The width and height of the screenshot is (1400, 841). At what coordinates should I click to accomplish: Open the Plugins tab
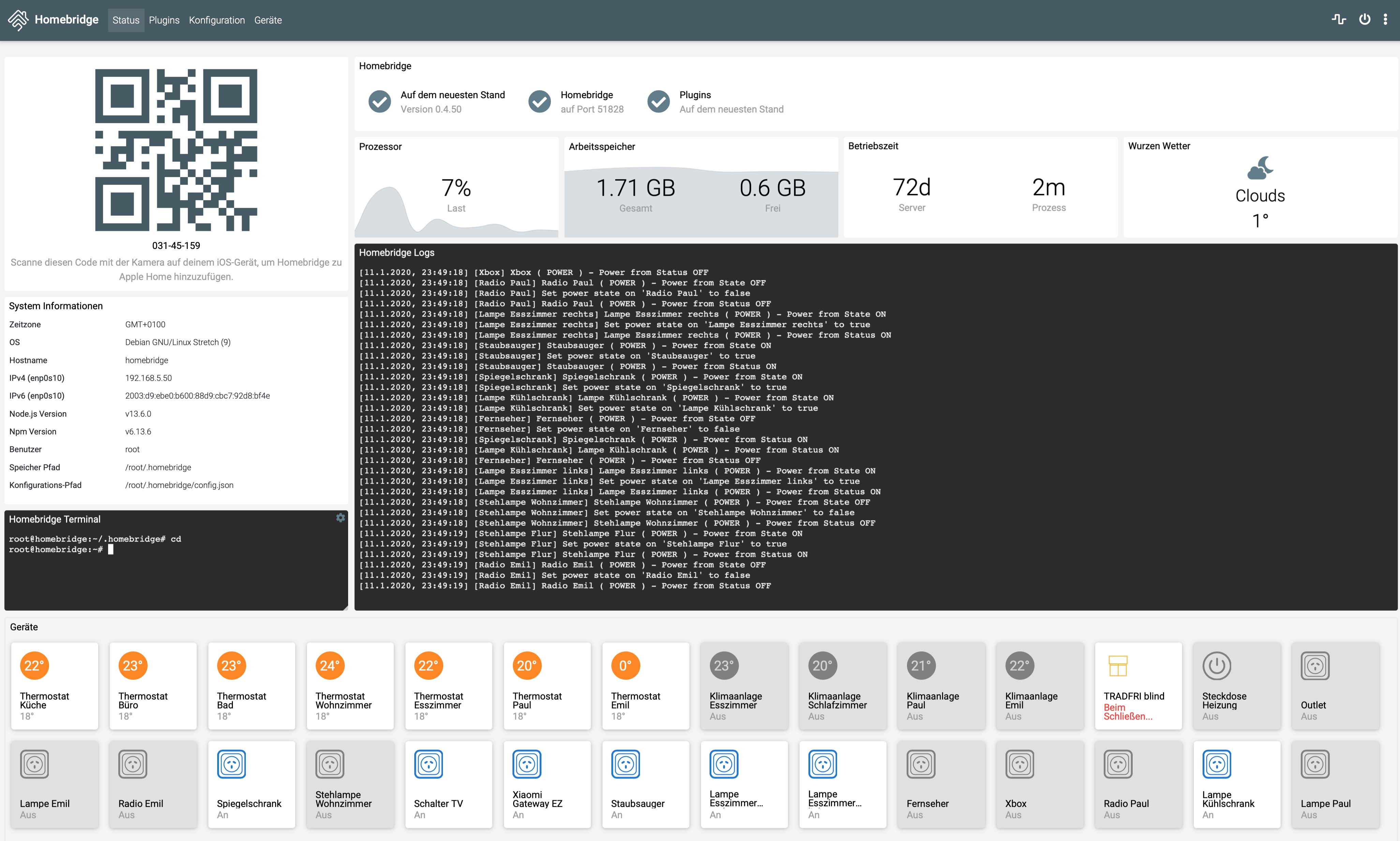164,20
